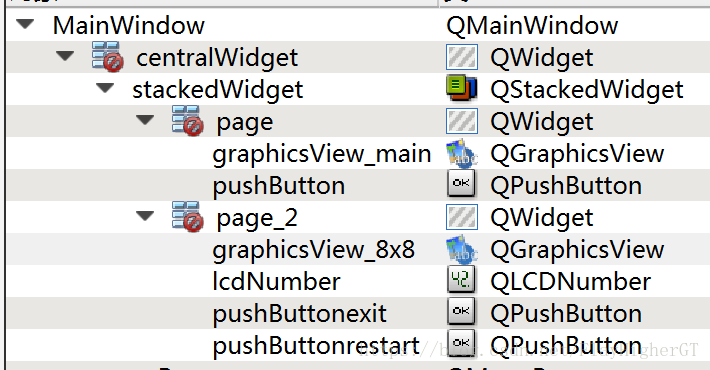This screenshot has height=370, width=710.
Task: Click QWidget icon in centralWidget row
Action: [x=461, y=57]
